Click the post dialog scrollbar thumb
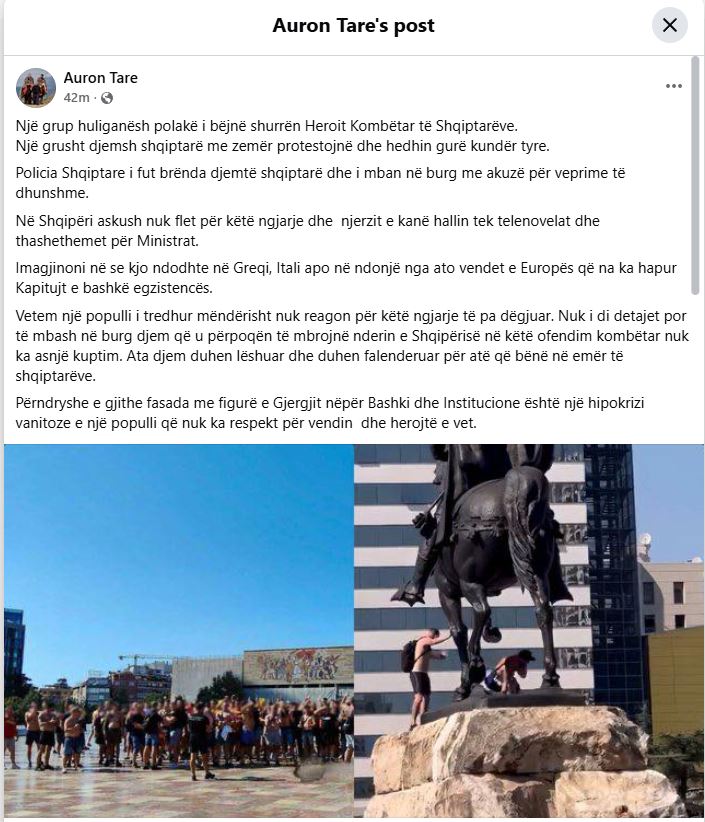 click(695, 176)
